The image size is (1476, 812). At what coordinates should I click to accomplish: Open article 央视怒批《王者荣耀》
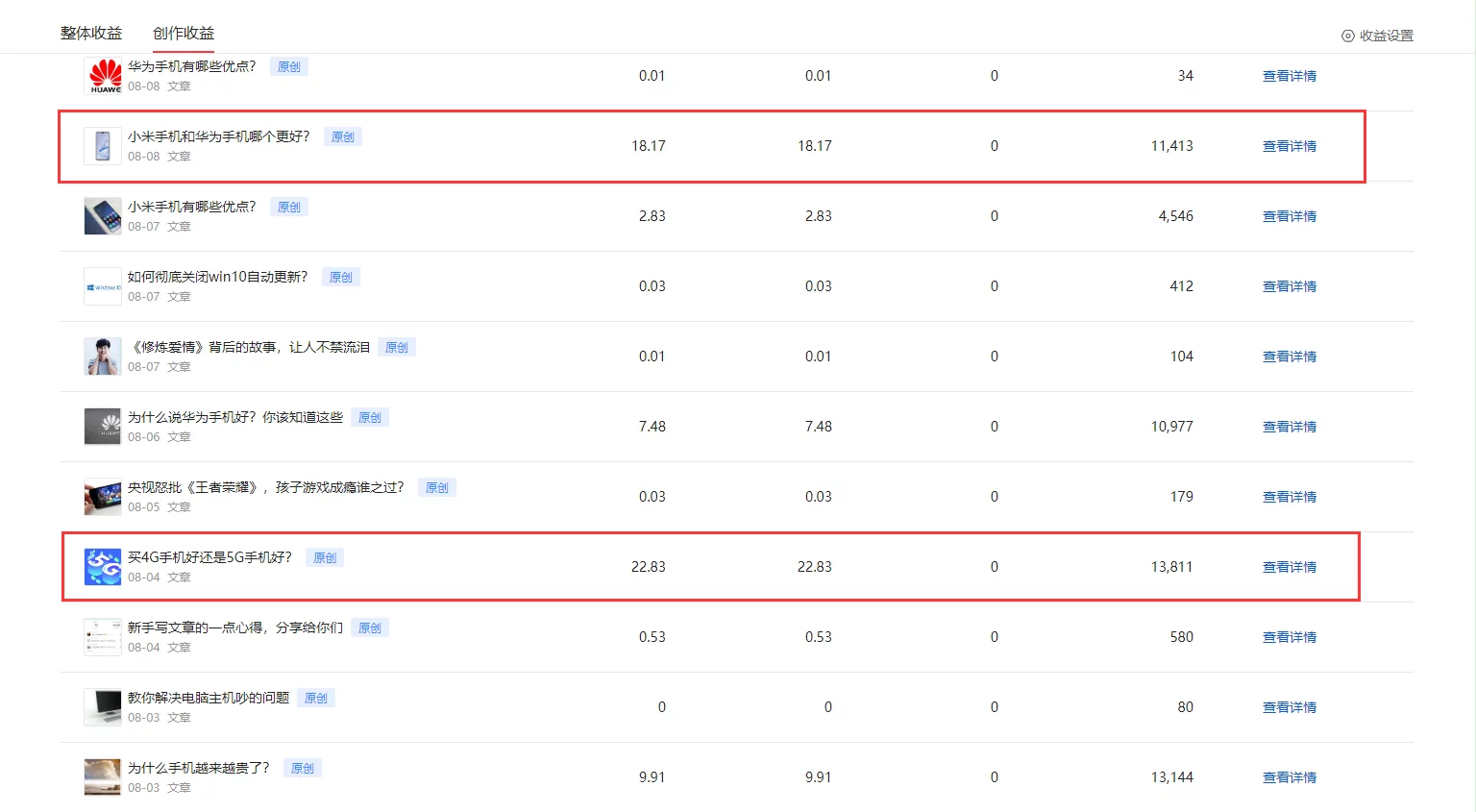click(x=266, y=487)
